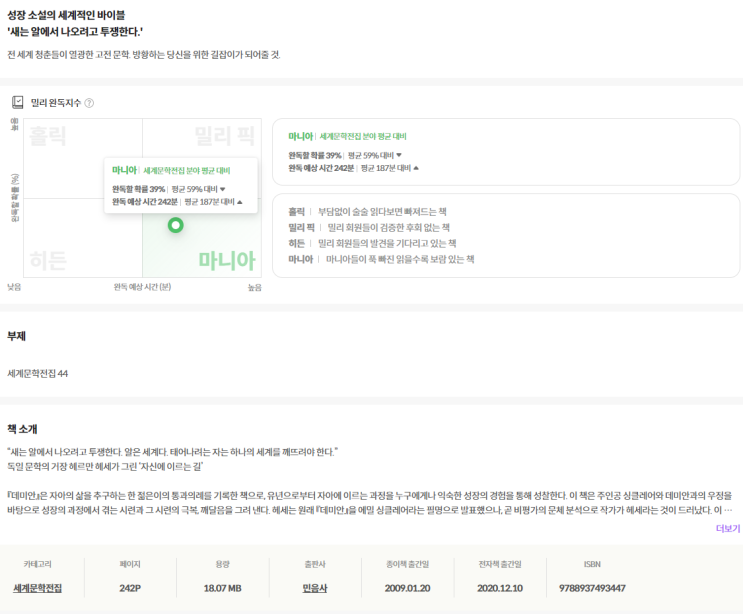This screenshot has height=614, width=743.
Task: Click the intro line 전 세계 청춘들이 열광한 고전 문학
Action: click(69, 54)
